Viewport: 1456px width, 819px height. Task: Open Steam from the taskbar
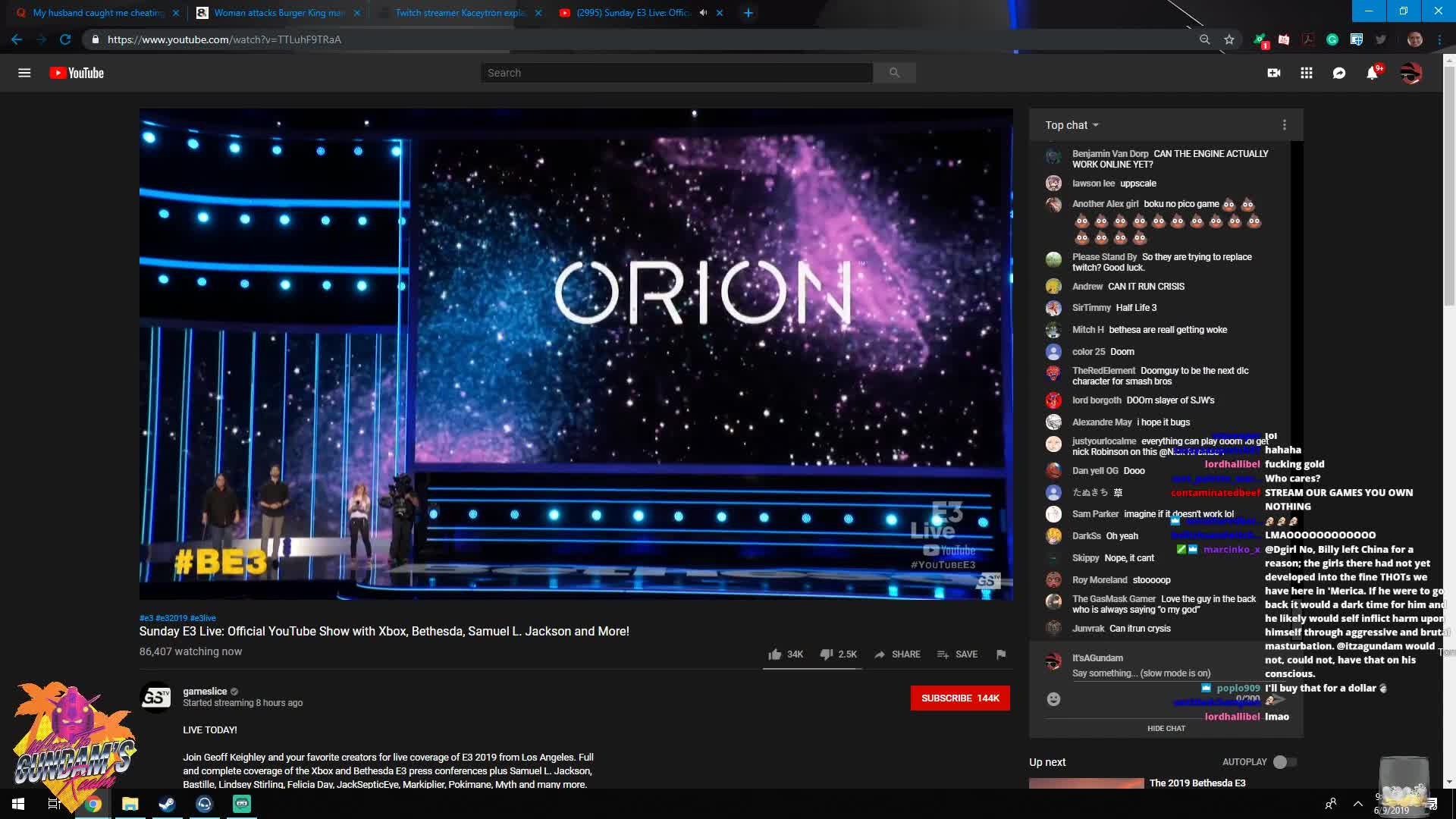click(x=167, y=804)
